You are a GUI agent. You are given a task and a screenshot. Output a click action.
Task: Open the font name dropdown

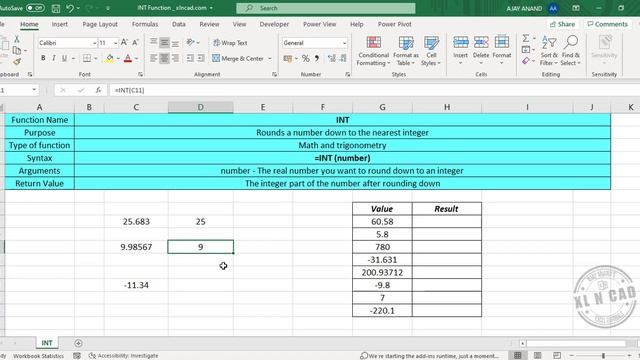tap(94, 43)
